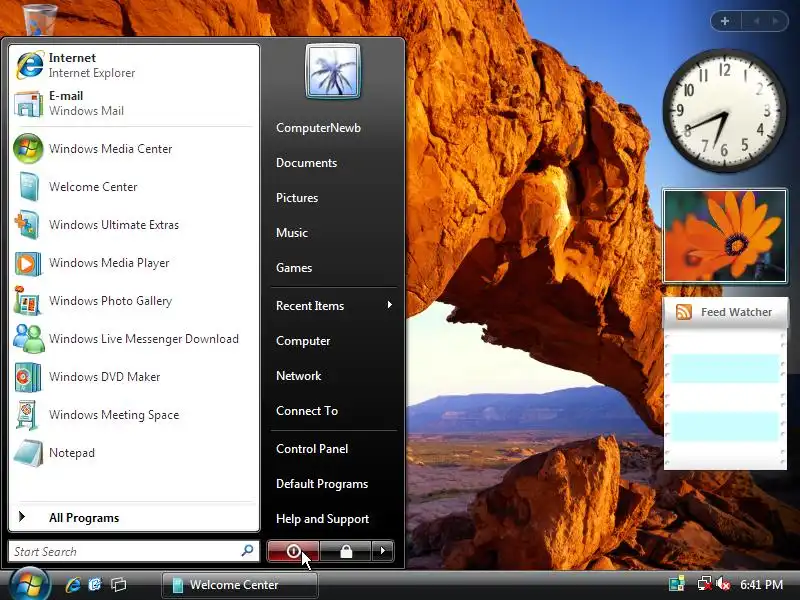Expand the Recent Items submenu arrow
This screenshot has height=600, width=800.
pos(390,305)
